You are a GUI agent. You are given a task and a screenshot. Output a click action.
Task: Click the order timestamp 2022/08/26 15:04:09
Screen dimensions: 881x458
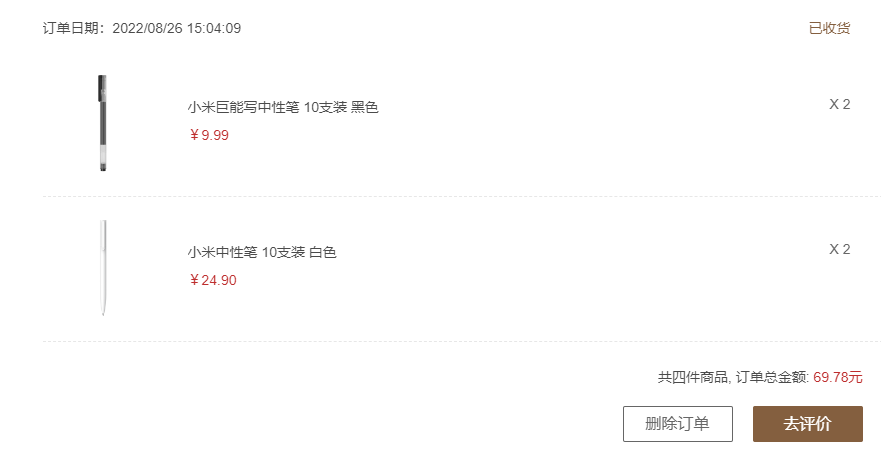click(x=176, y=28)
